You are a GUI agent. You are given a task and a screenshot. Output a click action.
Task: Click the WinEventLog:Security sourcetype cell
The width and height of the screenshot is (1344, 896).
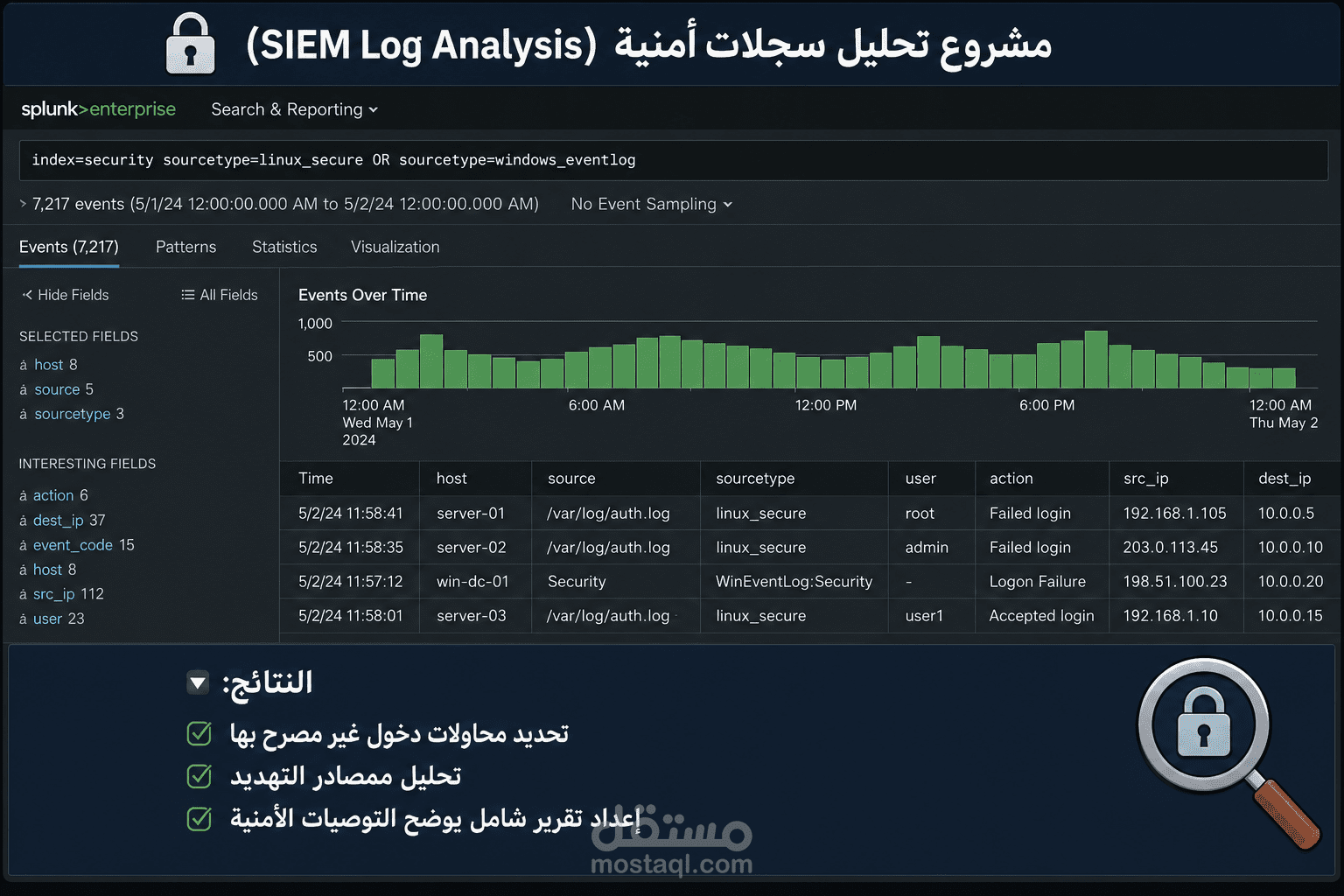[x=794, y=582]
